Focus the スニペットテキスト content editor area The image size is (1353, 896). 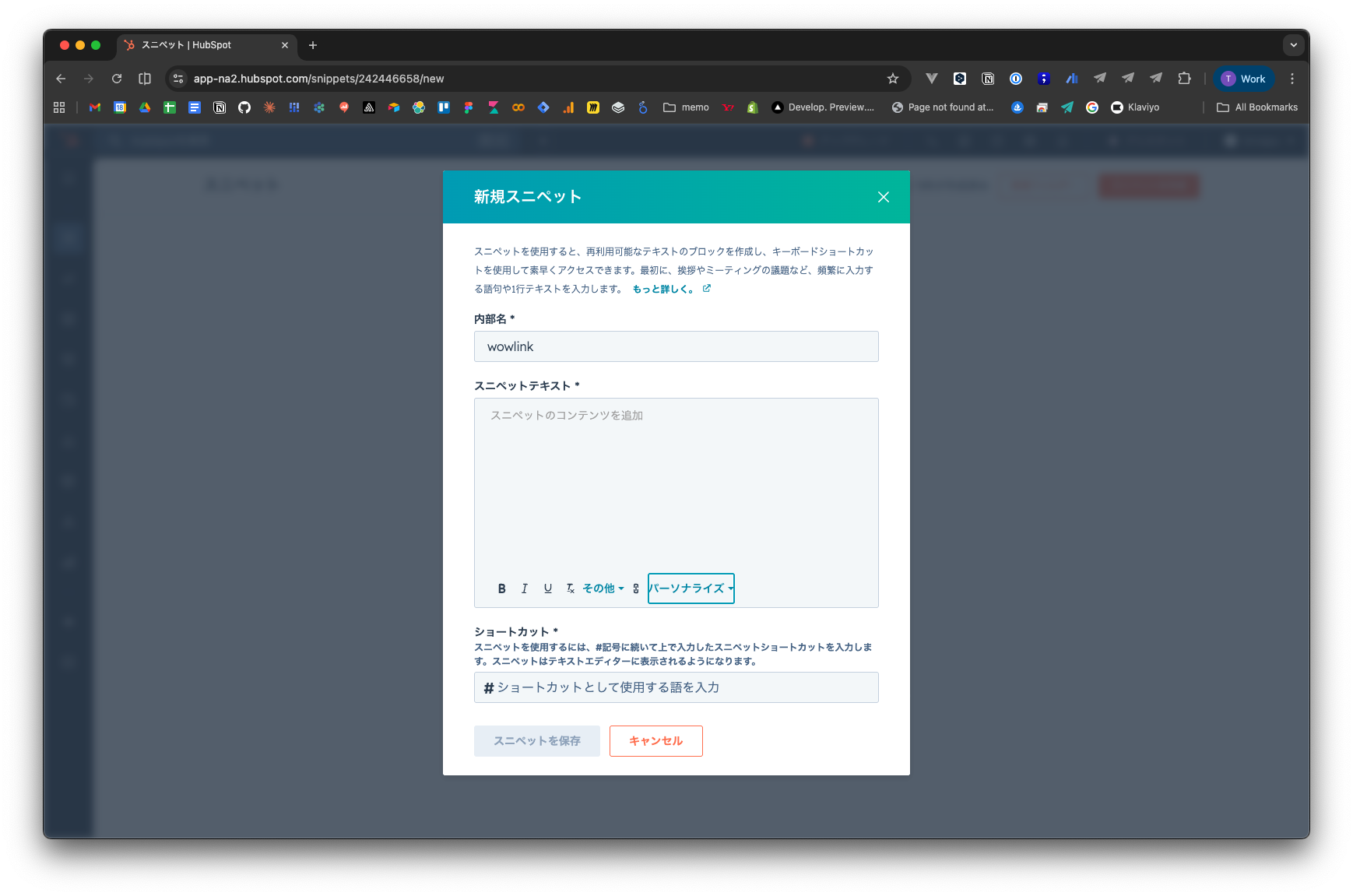[x=676, y=485]
